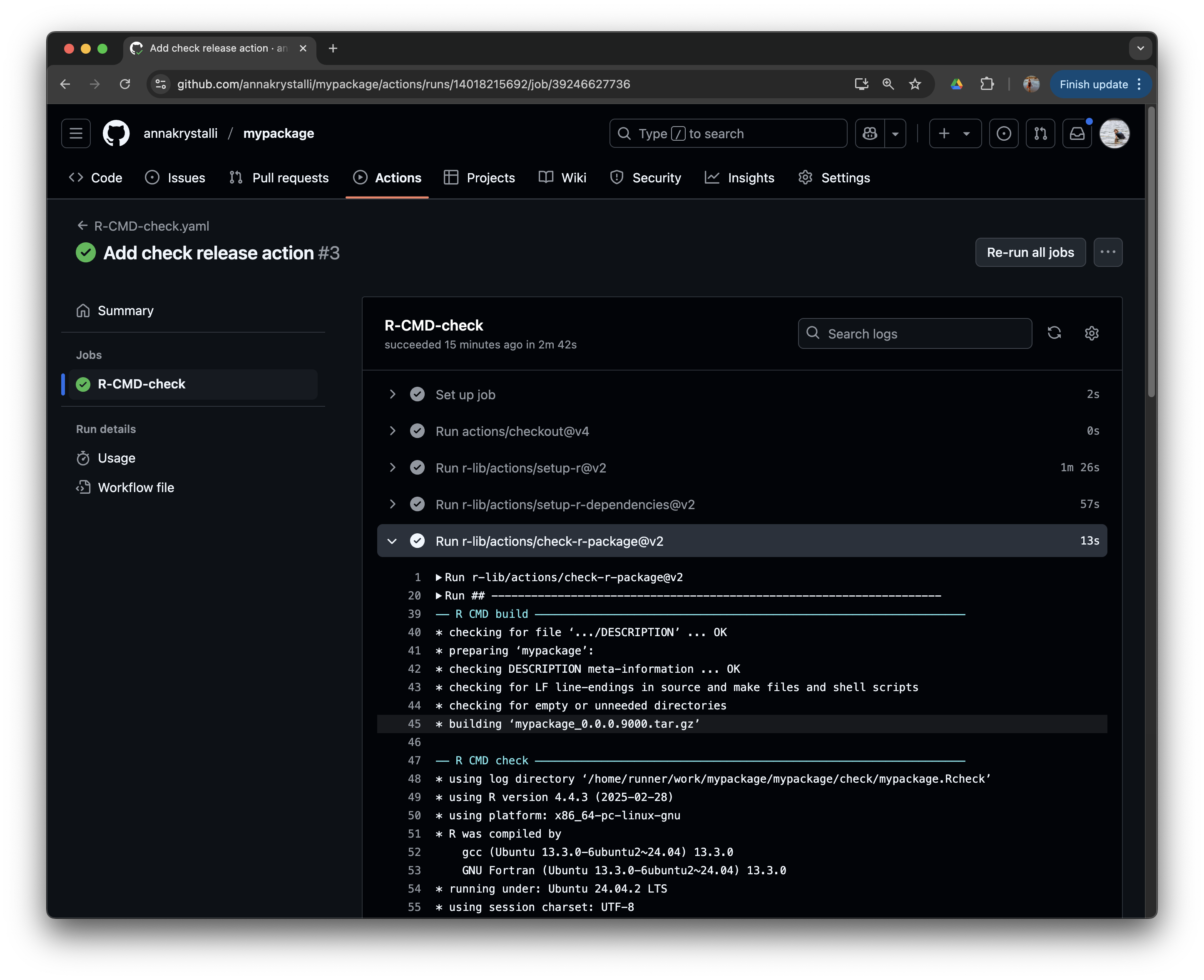Open the tab search dropdown chevron
Viewport: 1204px width, 980px height.
tap(1140, 49)
